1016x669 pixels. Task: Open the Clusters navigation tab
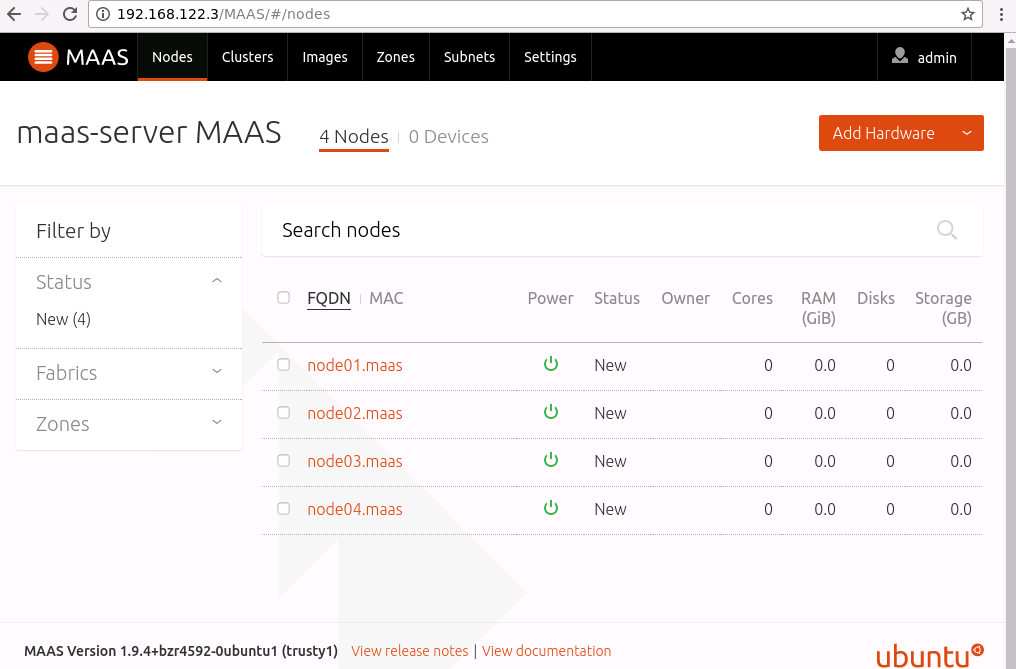(x=248, y=57)
